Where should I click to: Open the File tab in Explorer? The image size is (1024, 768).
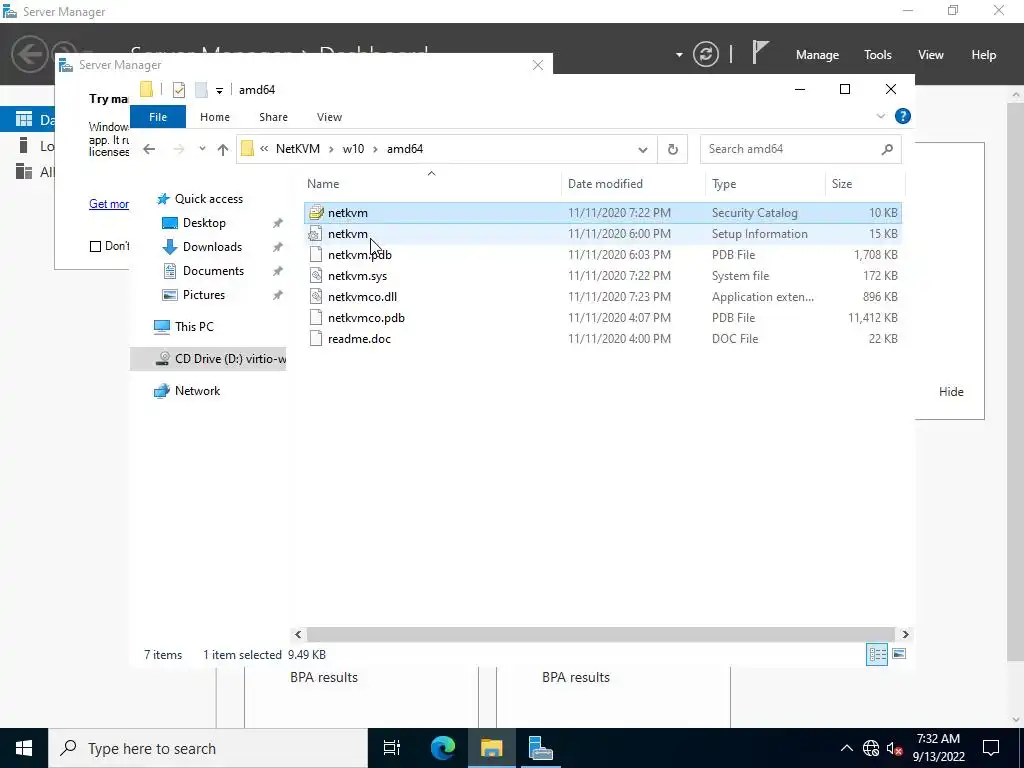click(158, 117)
